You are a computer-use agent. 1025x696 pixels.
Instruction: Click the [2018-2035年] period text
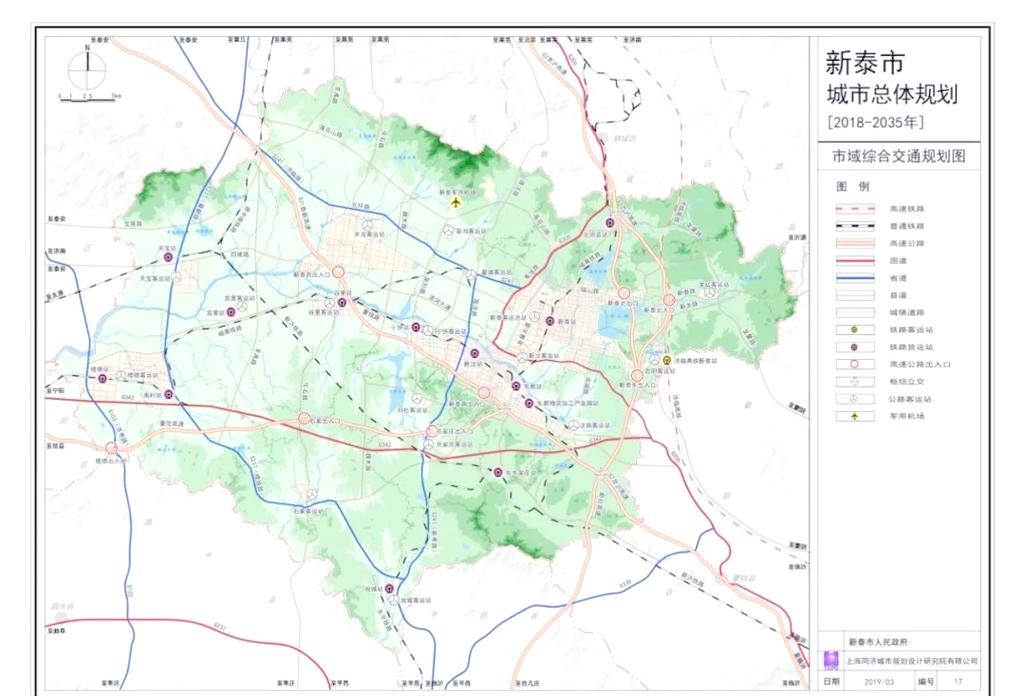(x=876, y=122)
